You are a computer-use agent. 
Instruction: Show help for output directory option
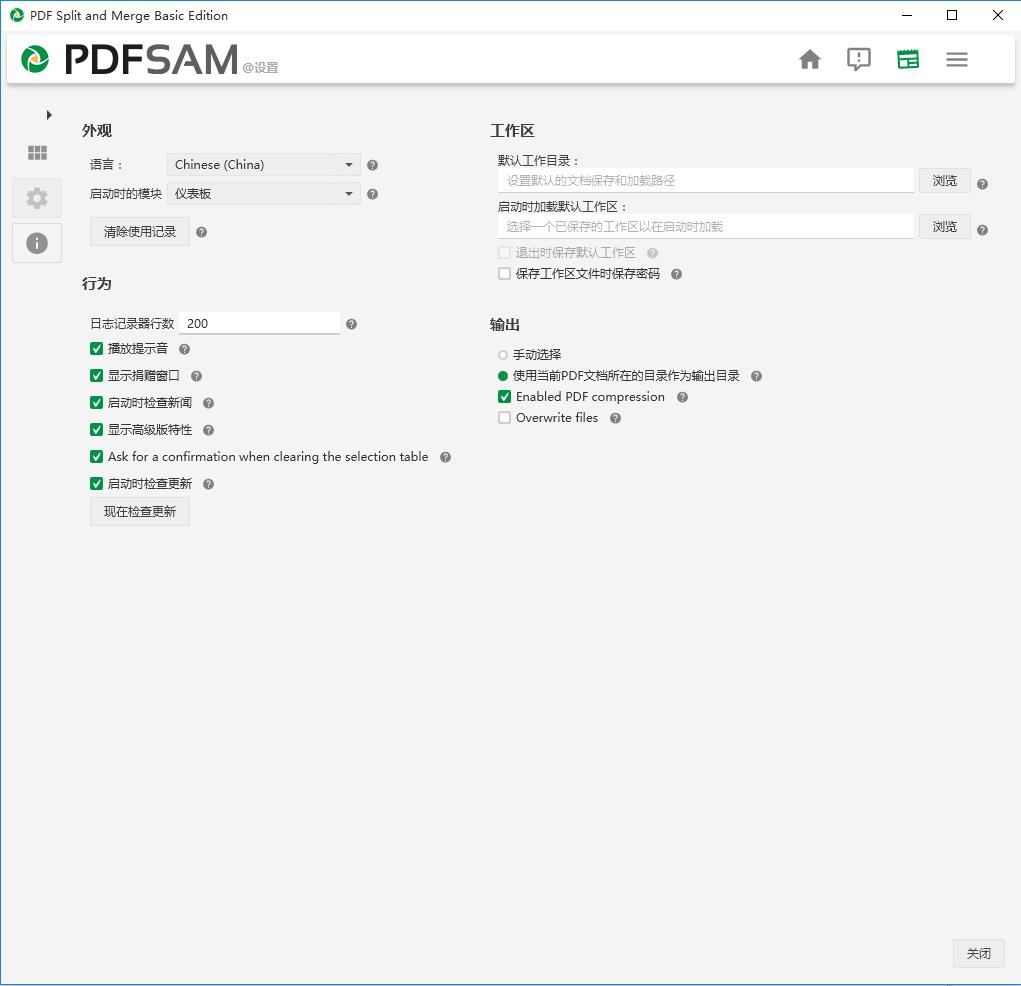(756, 376)
